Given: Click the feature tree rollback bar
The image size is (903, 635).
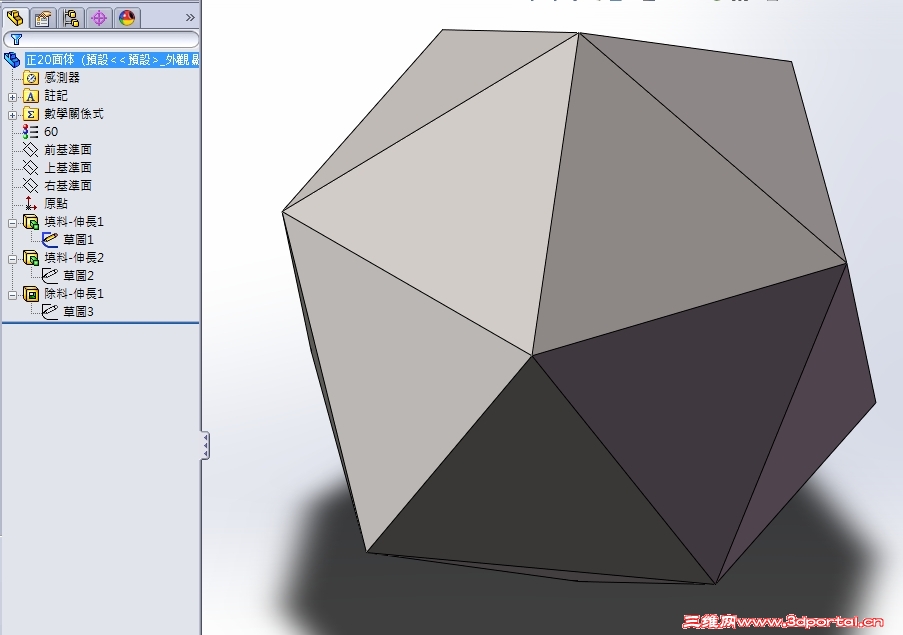Looking at the screenshot, I should pyautogui.click(x=101, y=322).
